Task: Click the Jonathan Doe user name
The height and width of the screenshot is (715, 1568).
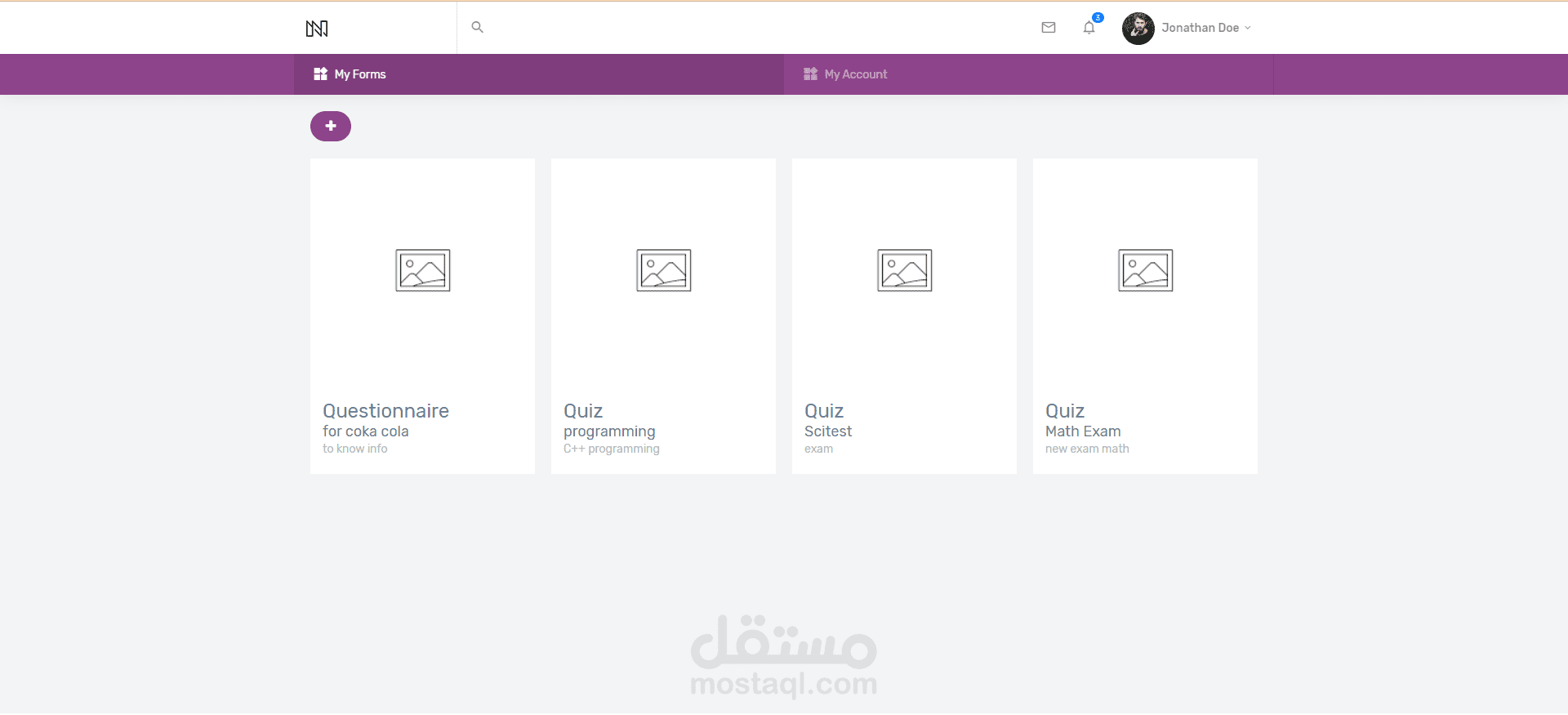Action: tap(1200, 28)
